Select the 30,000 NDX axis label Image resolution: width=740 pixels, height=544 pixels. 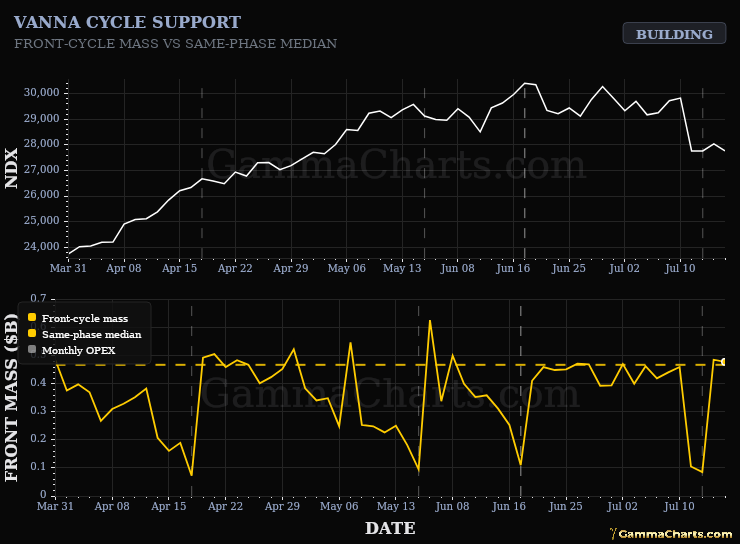[x=42, y=92]
